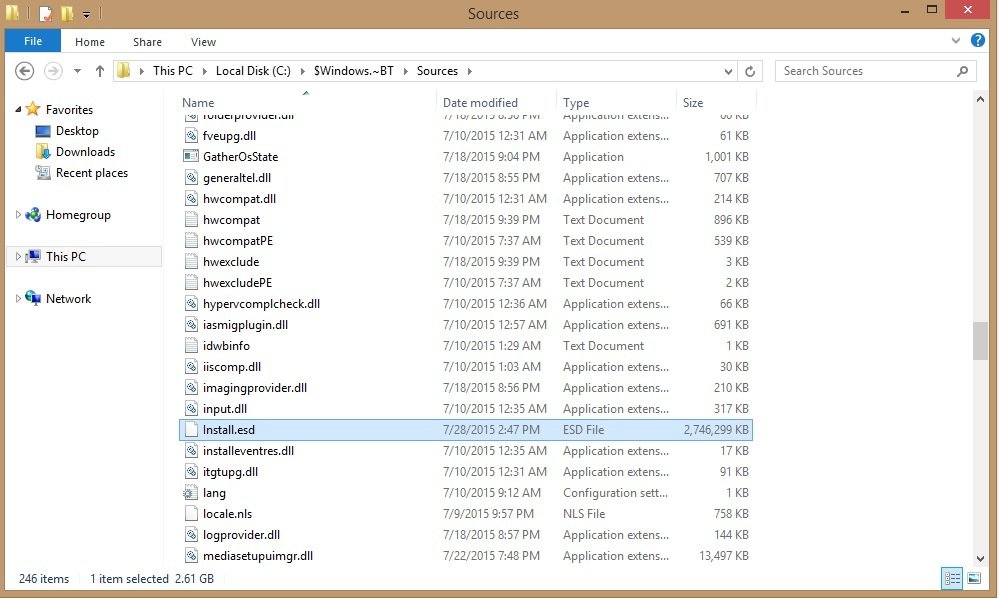Click the search magnifier icon

[x=963, y=71]
